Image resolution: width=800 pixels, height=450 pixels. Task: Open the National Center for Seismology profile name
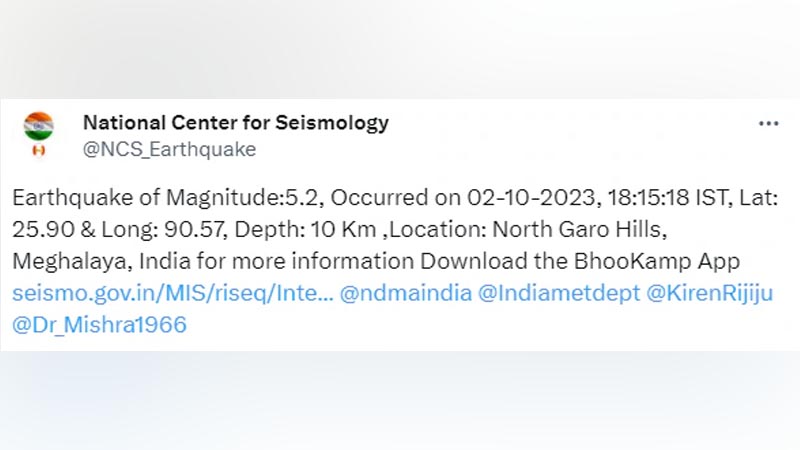click(x=236, y=123)
